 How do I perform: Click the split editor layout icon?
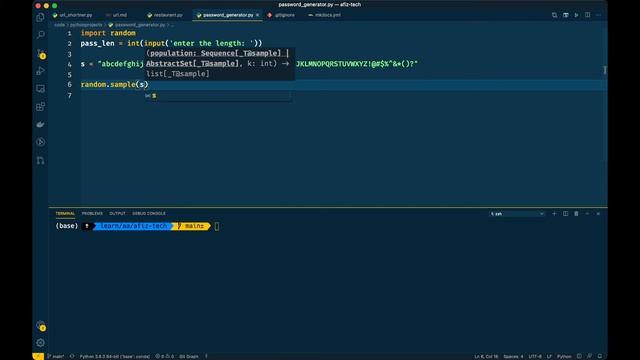[587, 15]
